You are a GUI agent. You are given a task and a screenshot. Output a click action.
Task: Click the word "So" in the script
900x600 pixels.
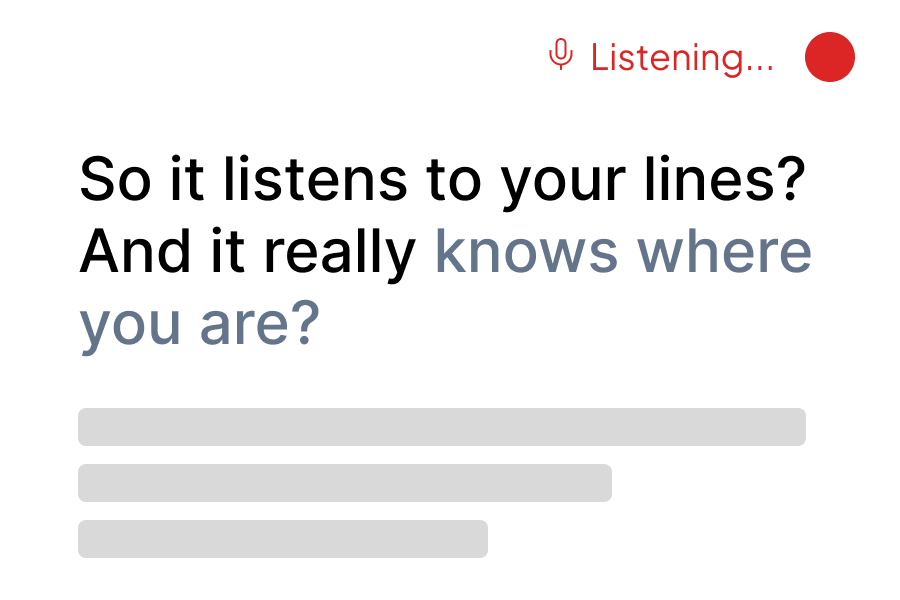point(115,180)
